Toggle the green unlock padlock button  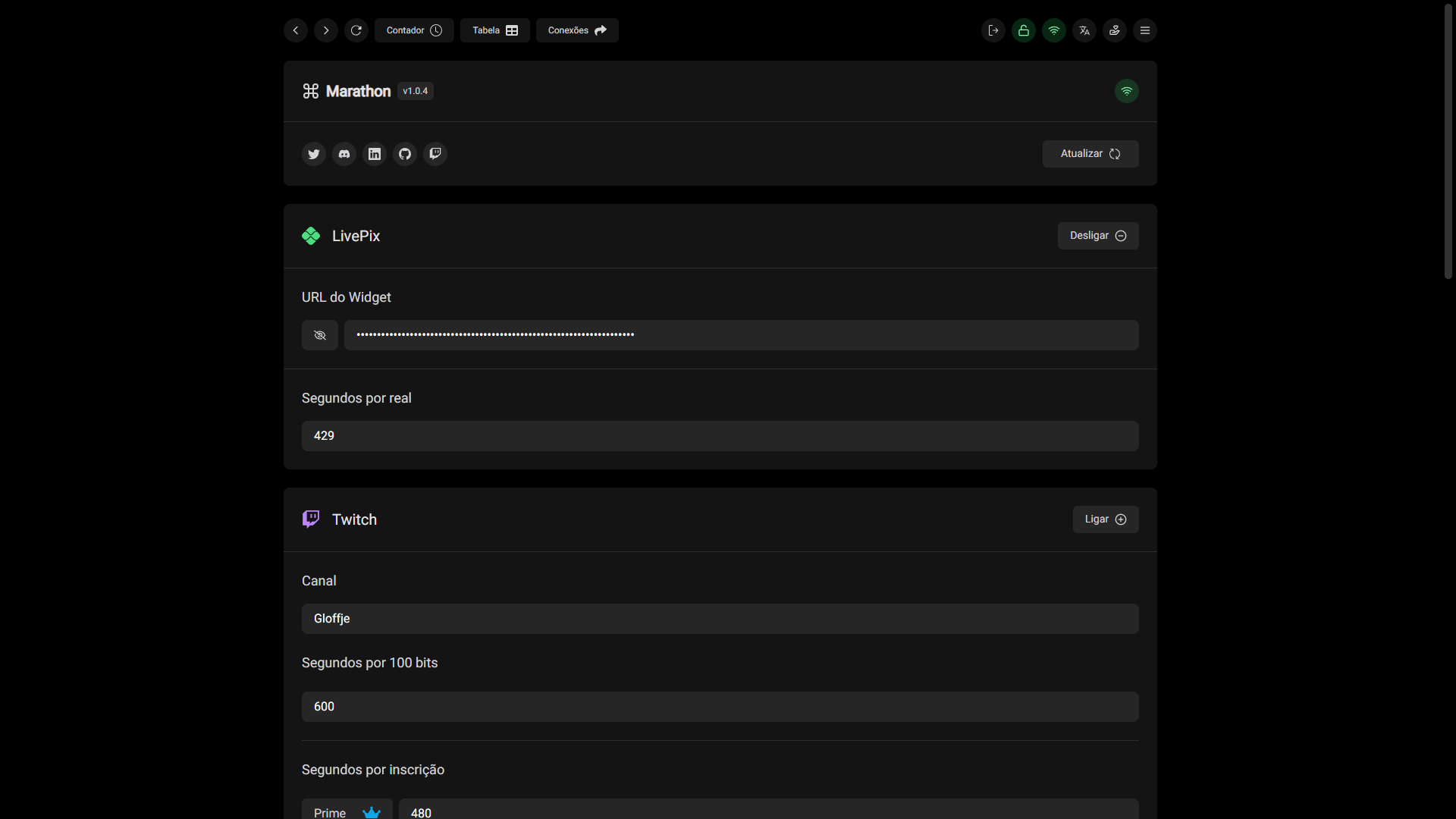(1024, 30)
